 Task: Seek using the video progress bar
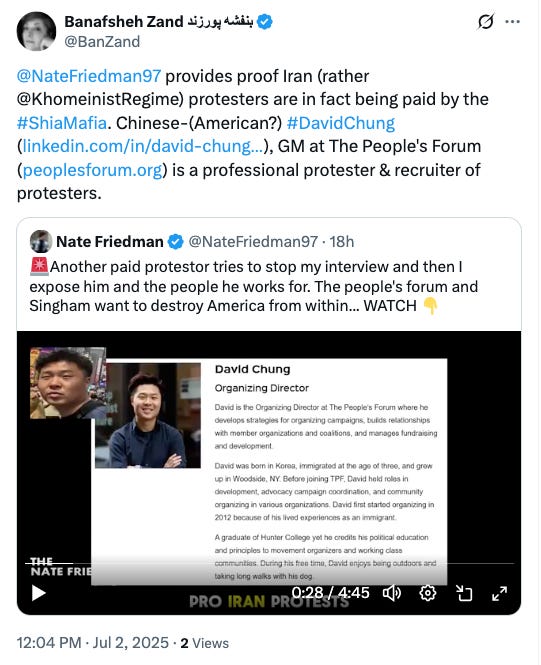(x=270, y=563)
